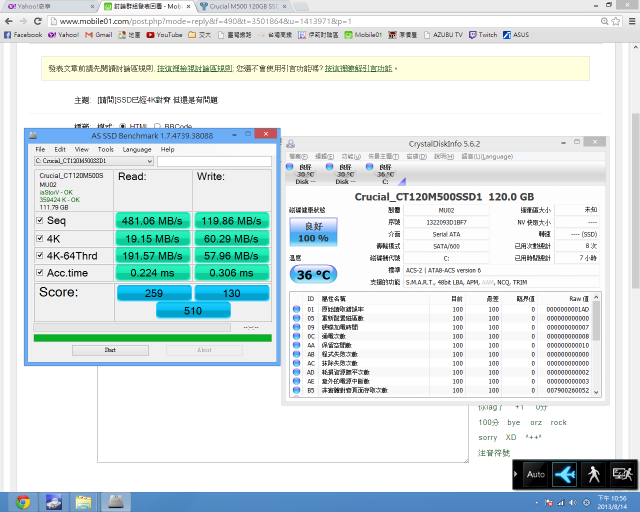Viewport: 640px width, 512px height.
Task: Select the HTML format radio button
Action: [122, 126]
